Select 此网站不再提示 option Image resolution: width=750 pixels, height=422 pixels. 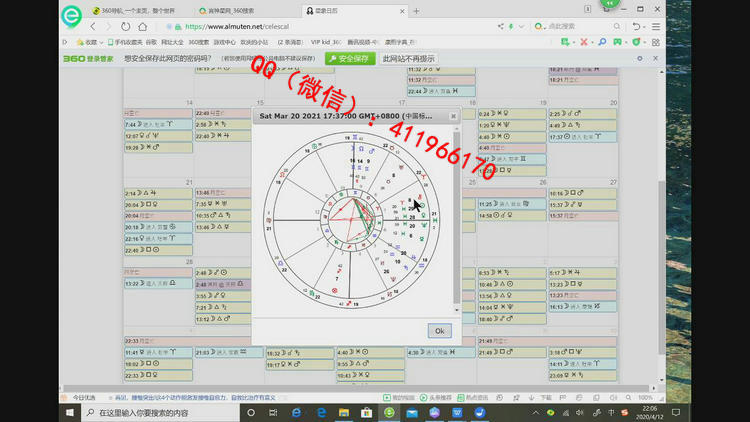(408, 59)
